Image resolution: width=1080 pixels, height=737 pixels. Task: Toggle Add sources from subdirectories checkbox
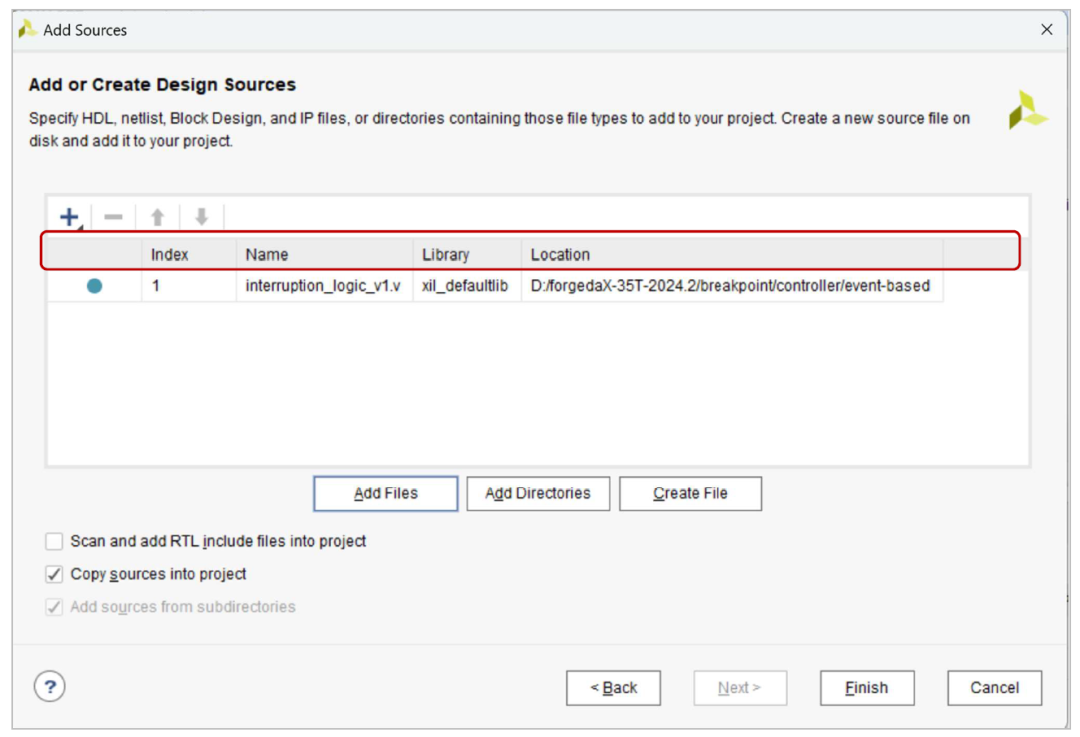(x=54, y=607)
